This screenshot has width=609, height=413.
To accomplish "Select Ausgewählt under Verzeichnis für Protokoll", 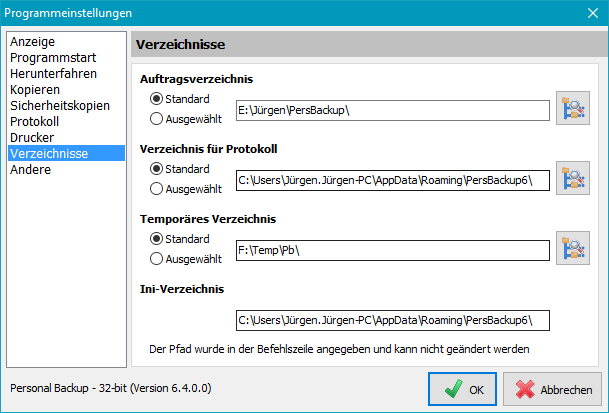I will (x=186, y=189).
